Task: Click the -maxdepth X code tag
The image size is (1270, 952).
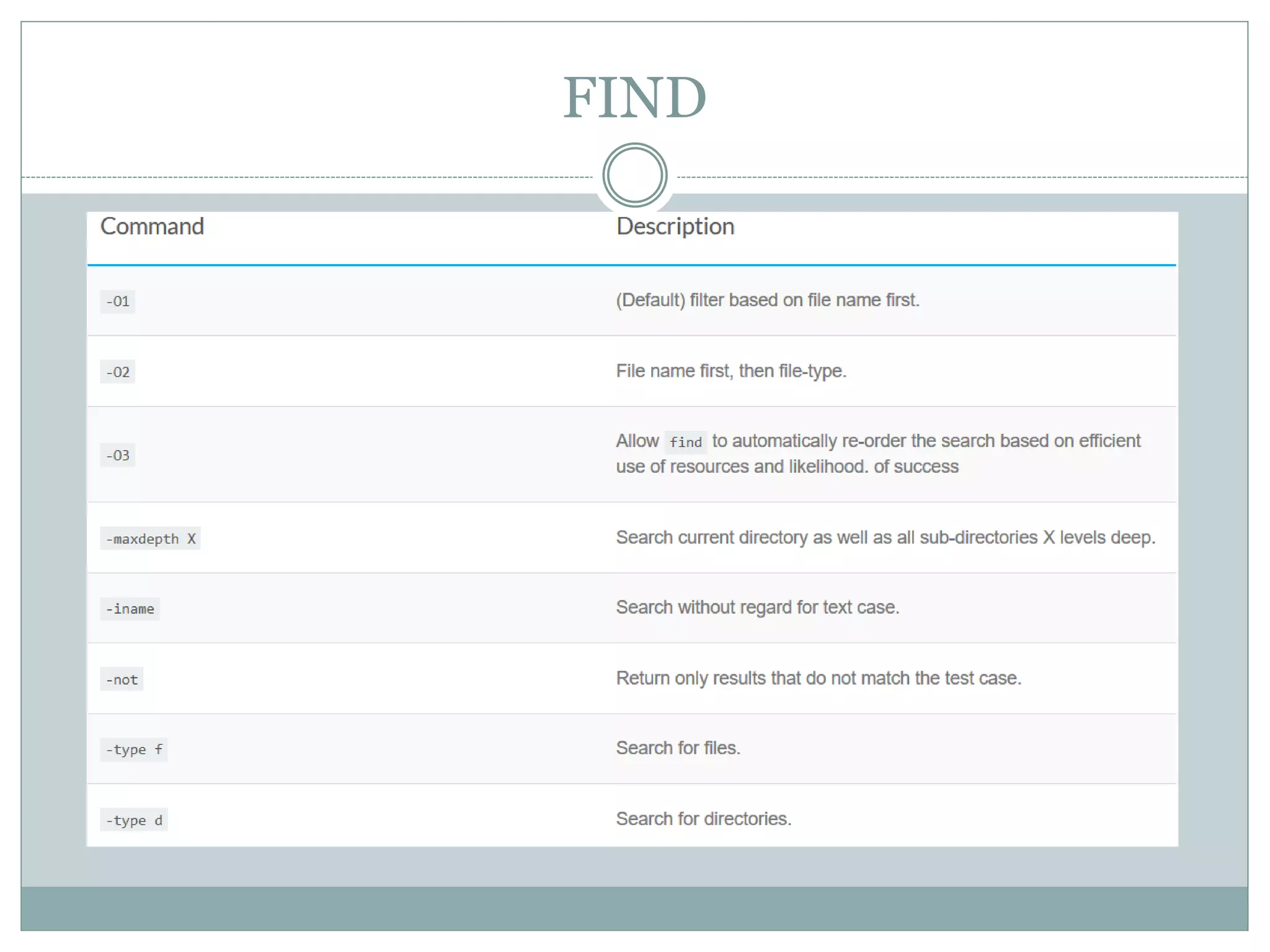Action: 151,539
